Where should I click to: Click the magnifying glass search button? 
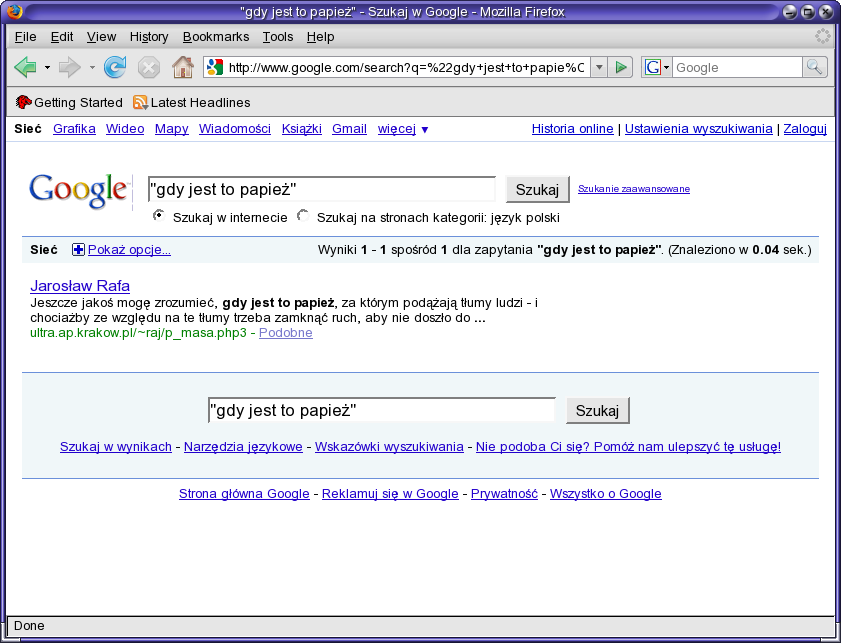(x=814, y=68)
